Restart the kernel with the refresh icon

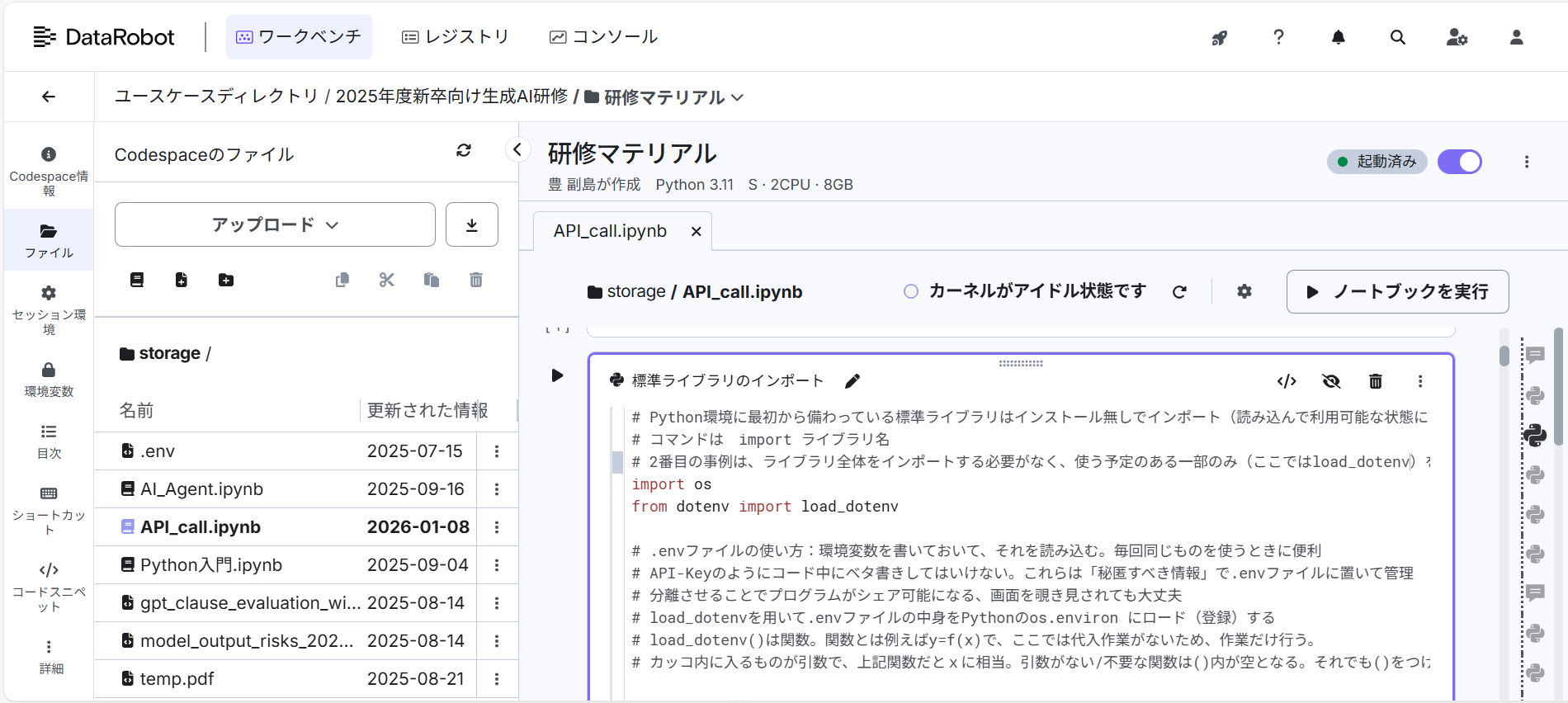1179,291
